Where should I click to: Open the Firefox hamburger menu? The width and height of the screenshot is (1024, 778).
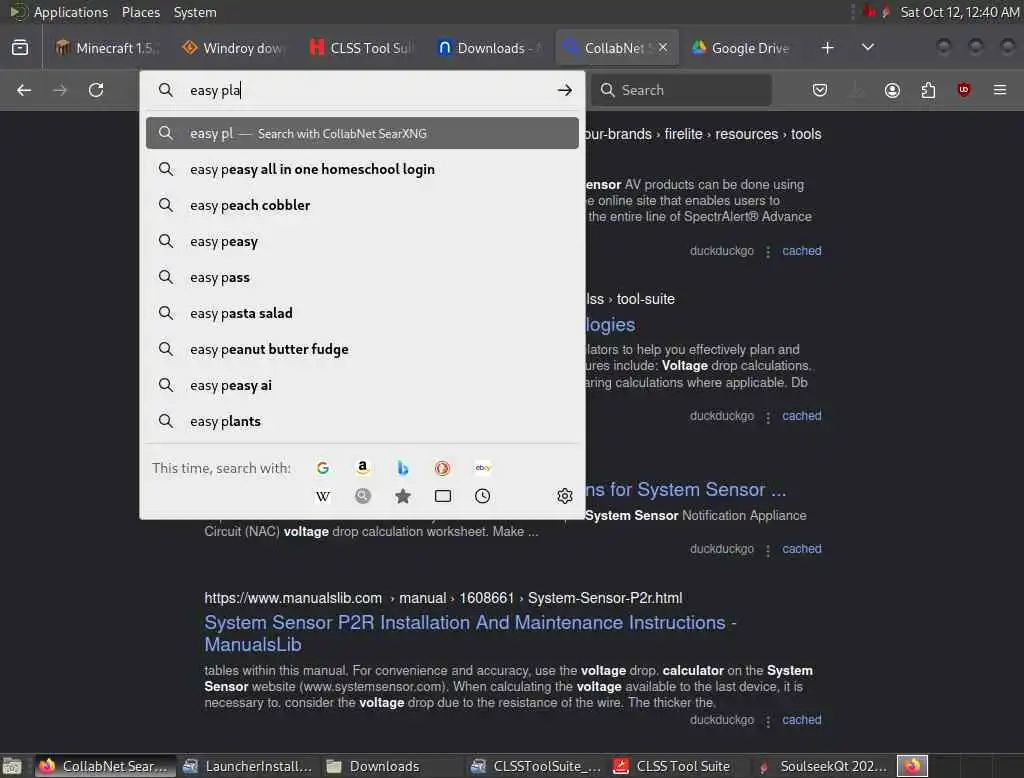[1000, 90]
